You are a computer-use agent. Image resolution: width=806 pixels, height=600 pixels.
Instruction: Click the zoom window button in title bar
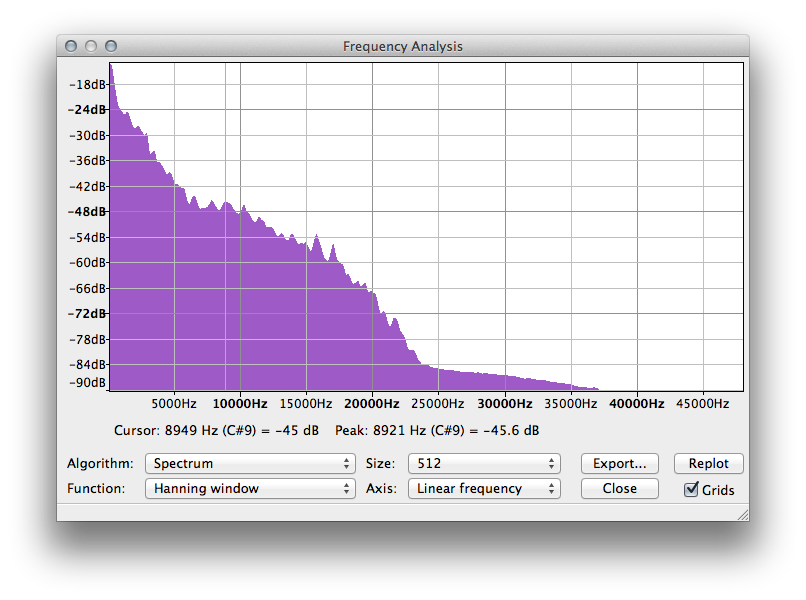pyautogui.click(x=111, y=46)
